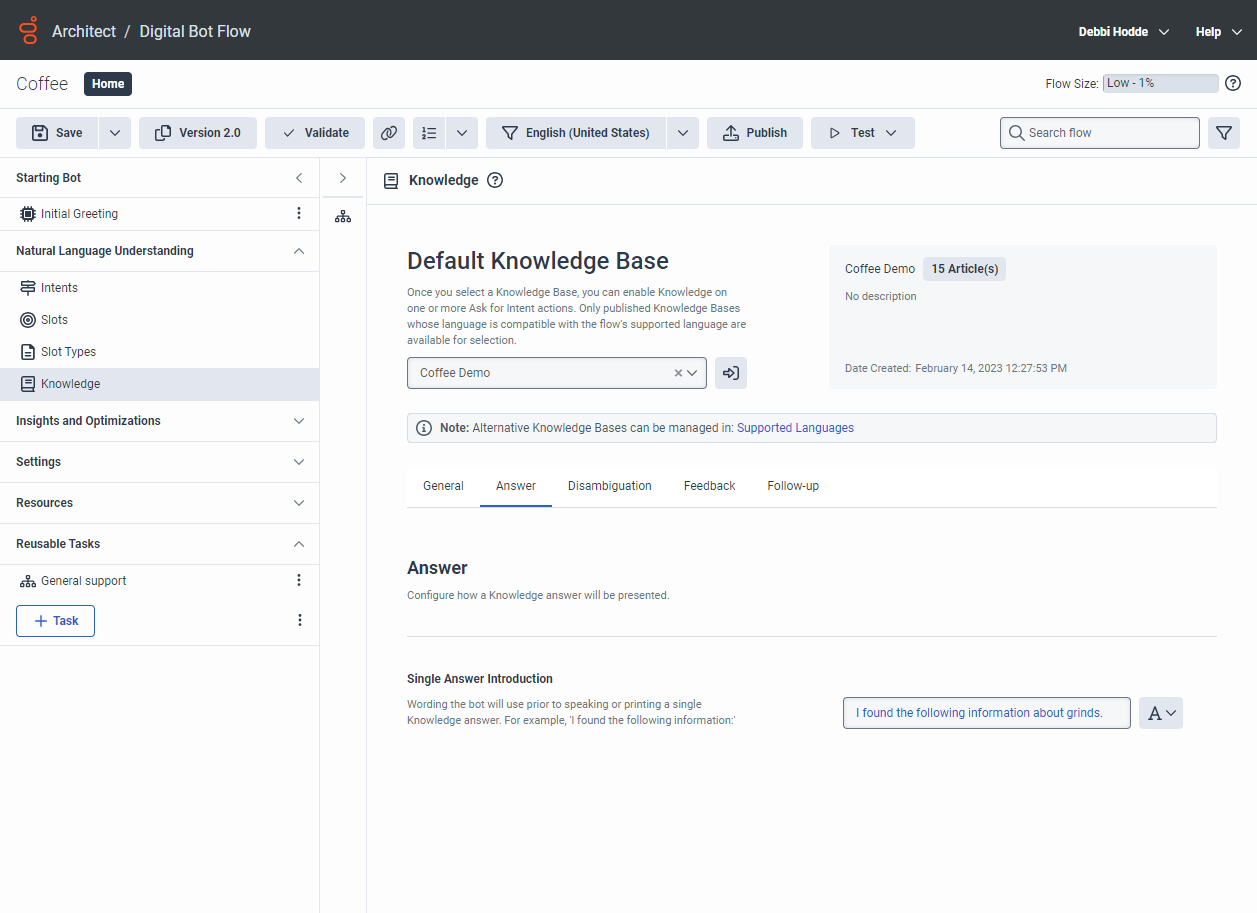Click the numbered list icon button

(x=430, y=133)
